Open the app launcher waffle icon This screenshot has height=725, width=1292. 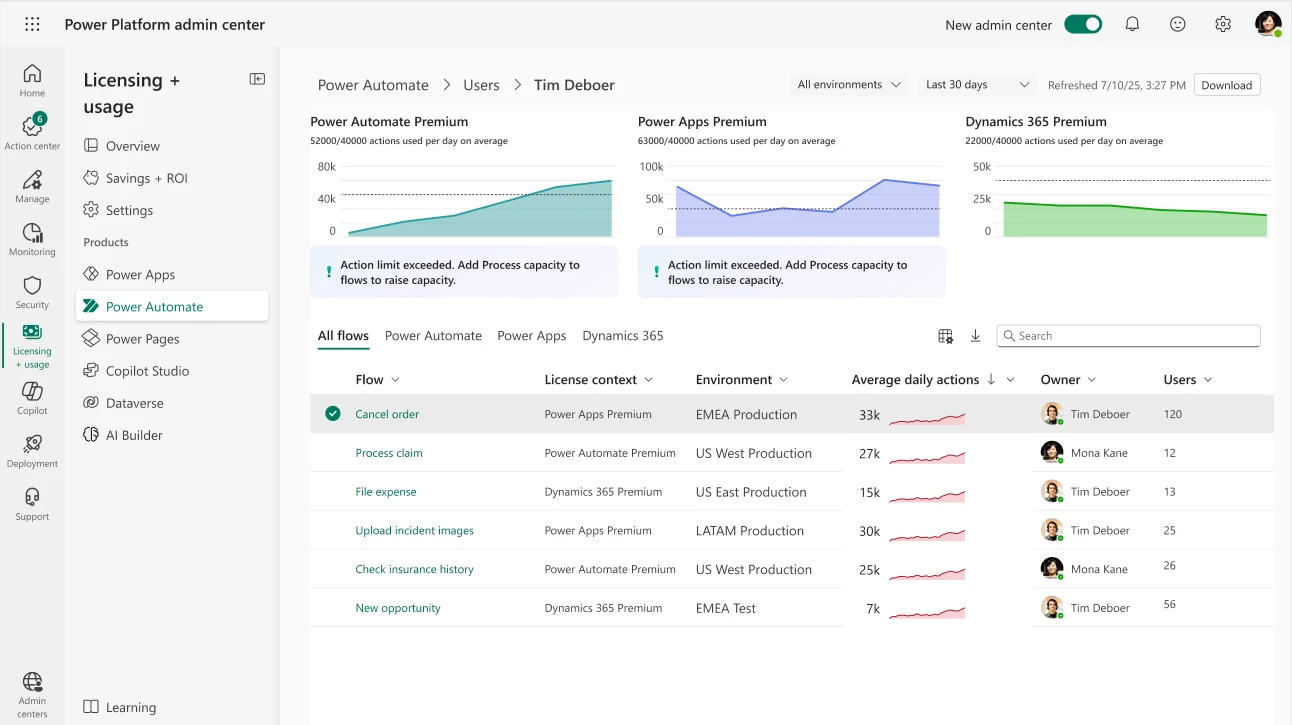(32, 24)
